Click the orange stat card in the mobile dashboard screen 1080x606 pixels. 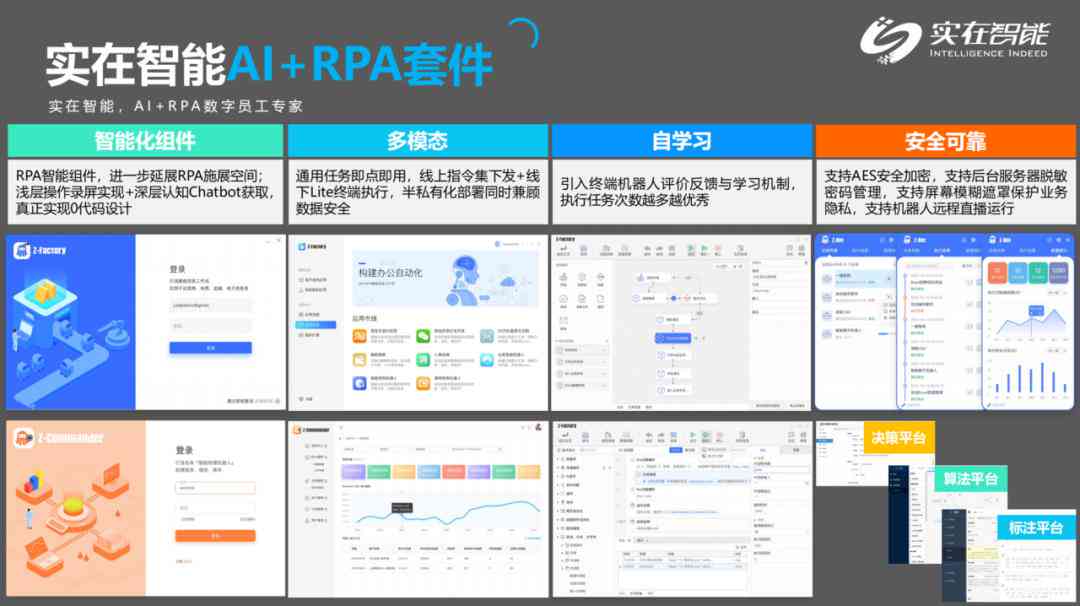(x=997, y=273)
